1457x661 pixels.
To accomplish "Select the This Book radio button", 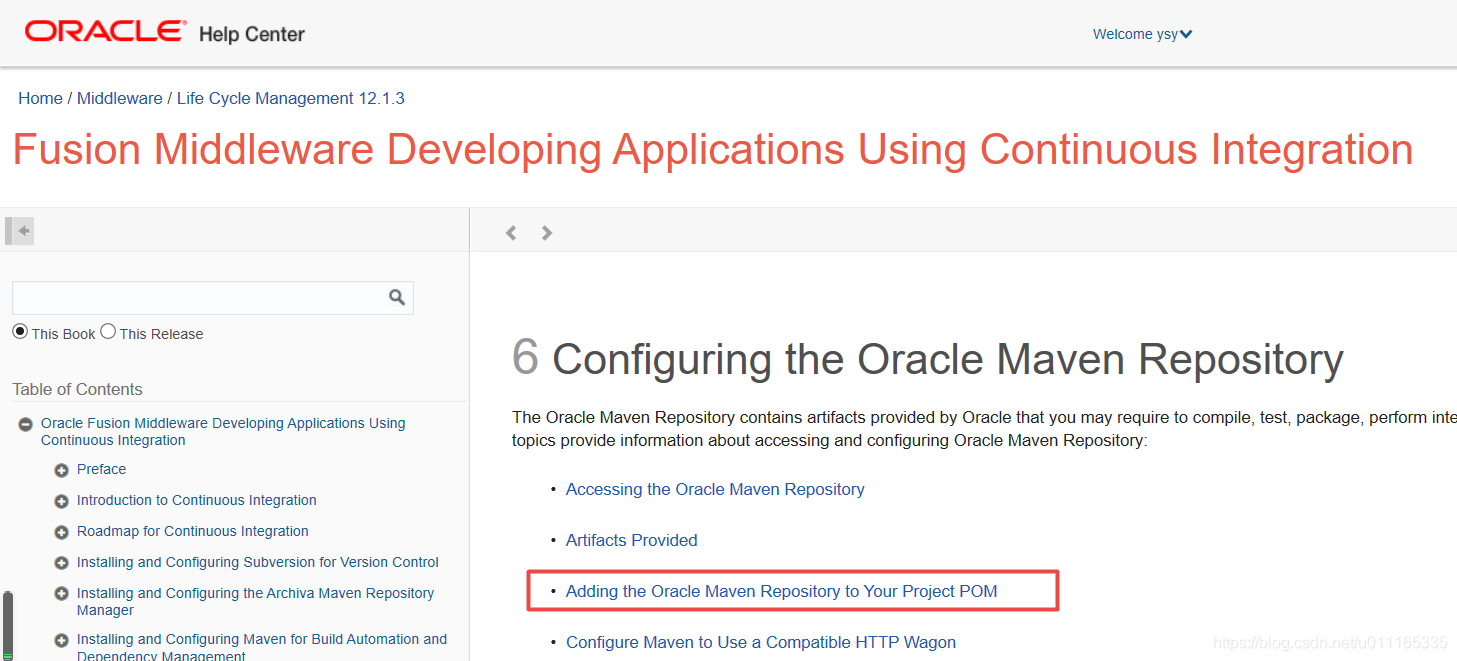I will pyautogui.click(x=20, y=332).
